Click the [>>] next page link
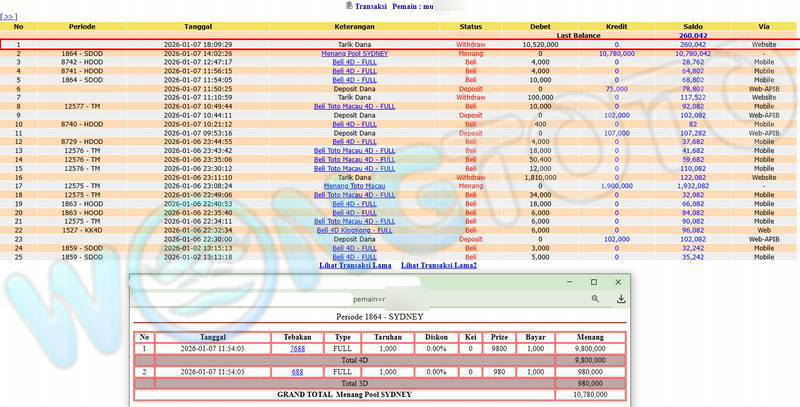This screenshot has height=407, width=800. pyautogui.click(x=10, y=17)
